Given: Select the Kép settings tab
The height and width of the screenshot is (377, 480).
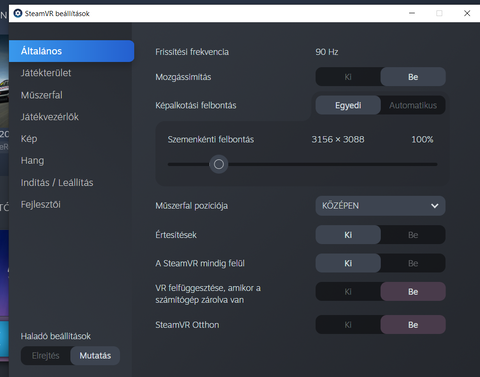Looking at the screenshot, I should coord(29,139).
